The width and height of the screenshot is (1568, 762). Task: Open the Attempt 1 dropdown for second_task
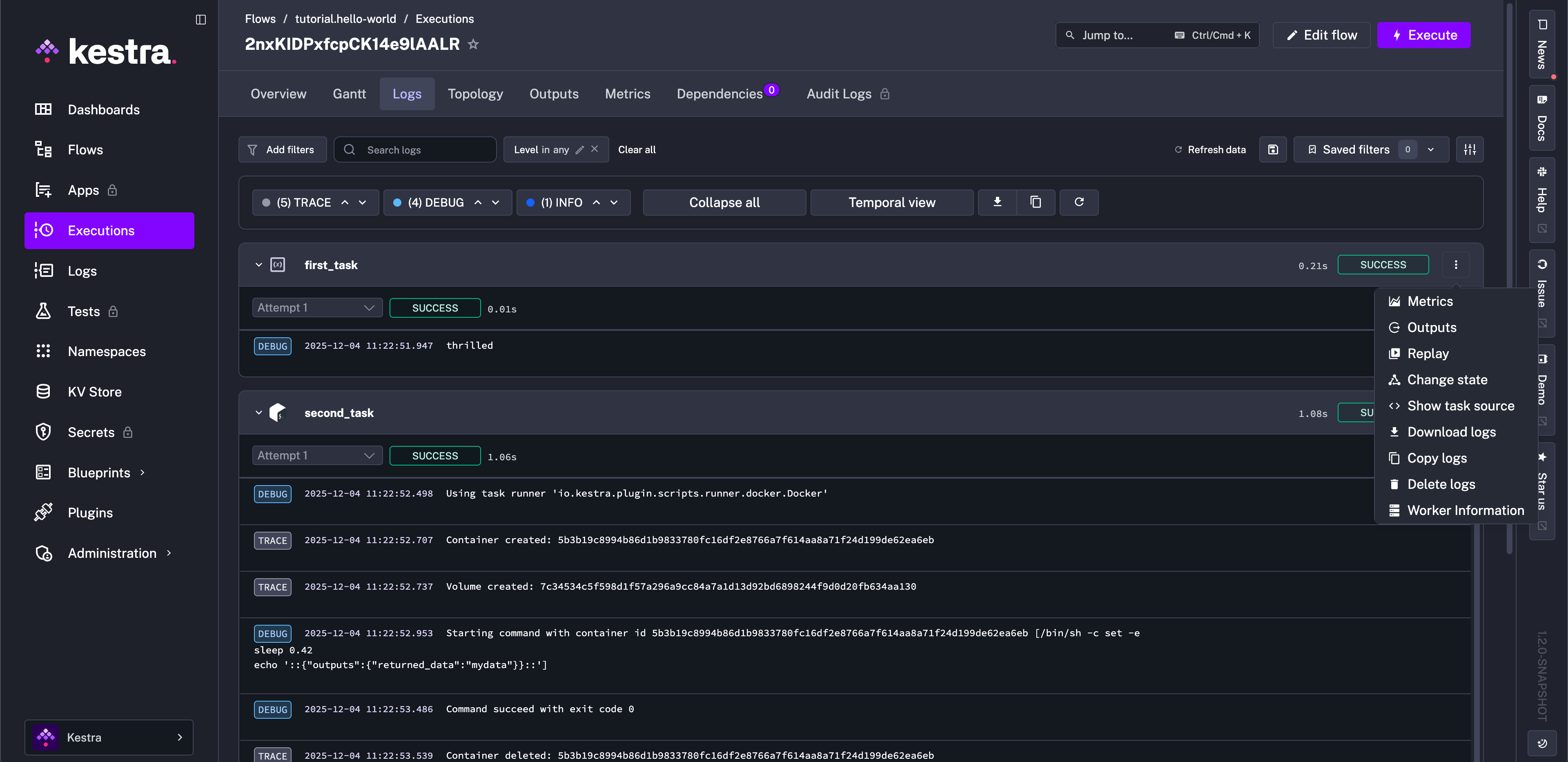pyautogui.click(x=316, y=455)
